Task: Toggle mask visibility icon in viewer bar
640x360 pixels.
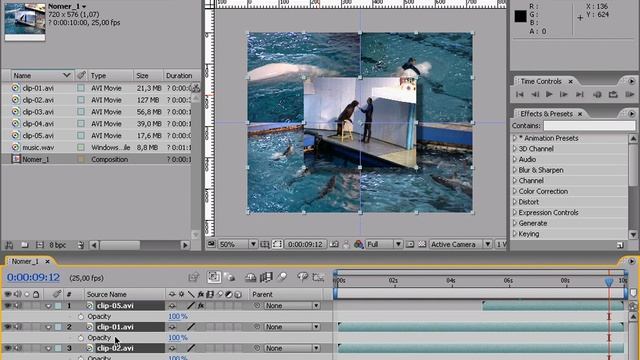Action: tap(278, 244)
